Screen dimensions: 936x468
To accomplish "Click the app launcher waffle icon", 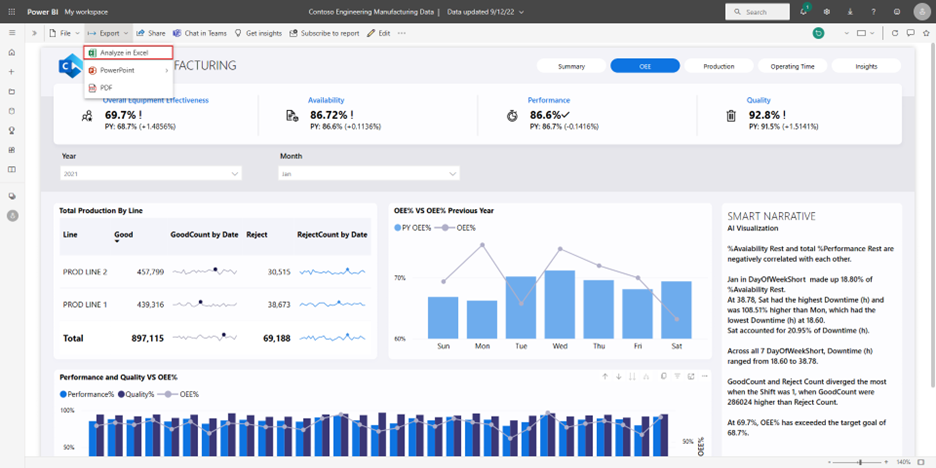I will point(11,11).
